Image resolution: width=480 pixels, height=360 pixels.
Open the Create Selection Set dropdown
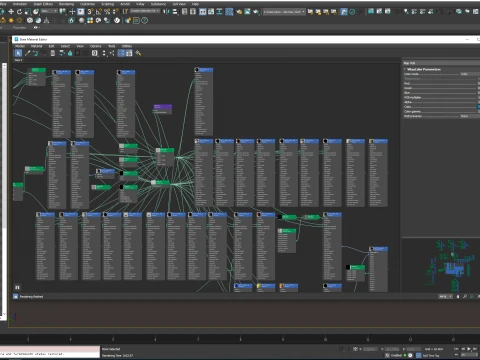coord(145,11)
